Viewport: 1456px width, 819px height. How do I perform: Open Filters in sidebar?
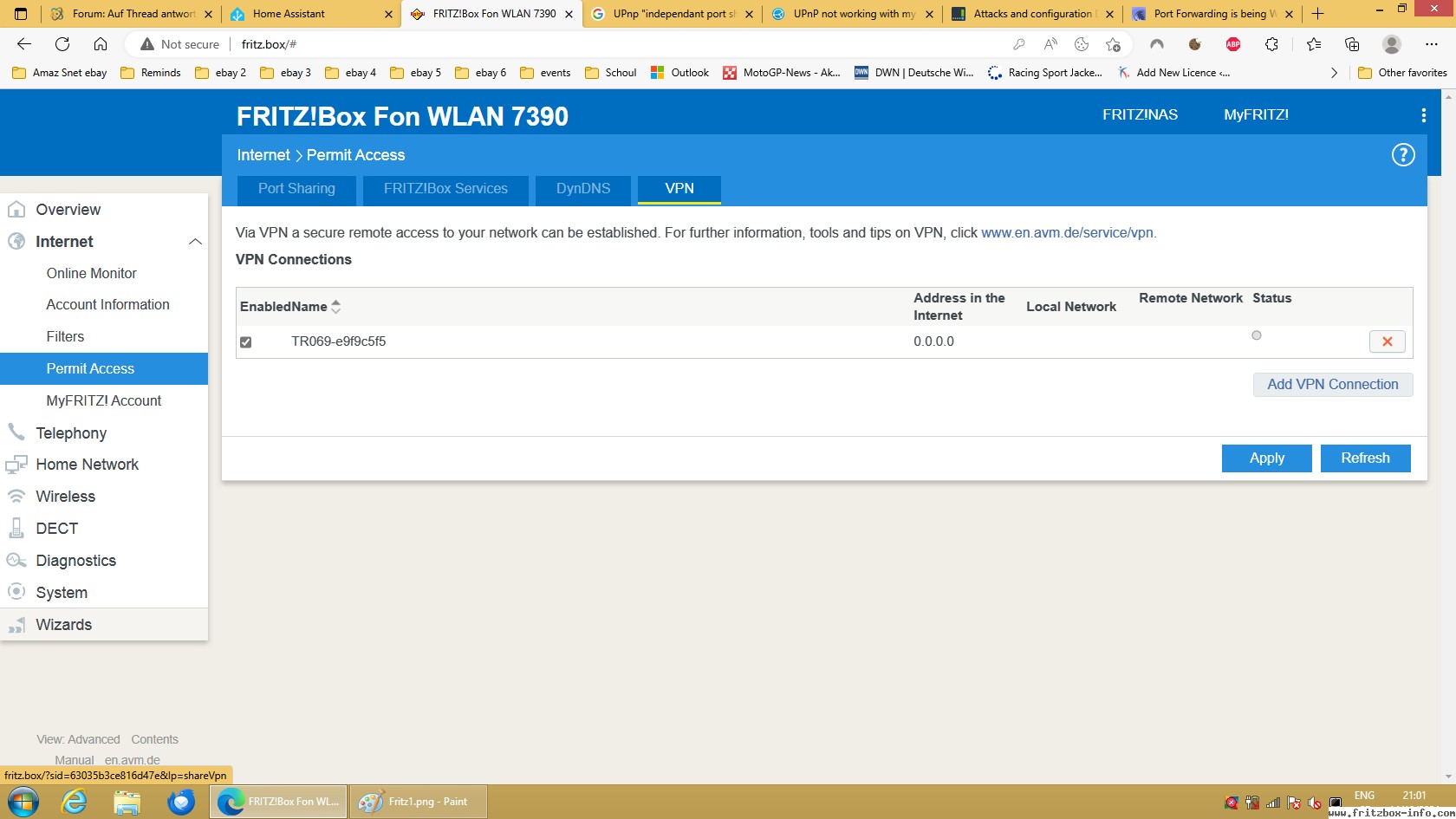[x=65, y=336]
